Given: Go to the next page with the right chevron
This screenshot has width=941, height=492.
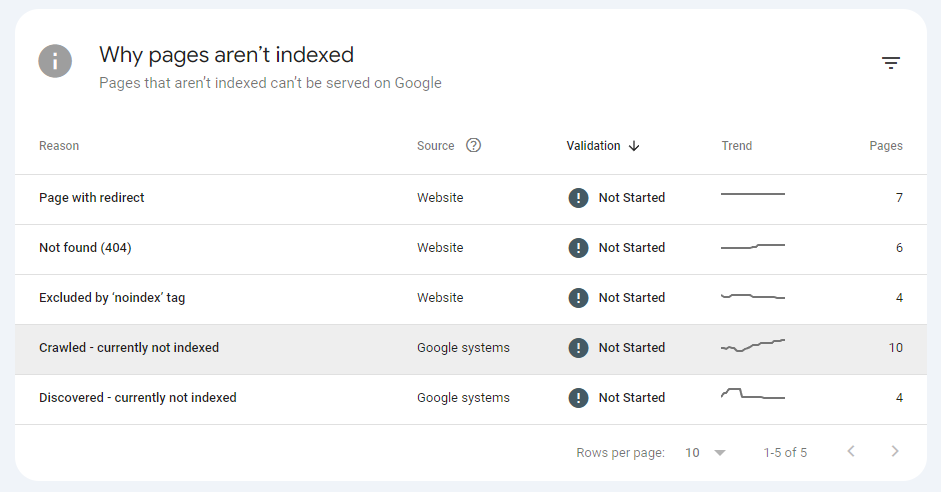Looking at the screenshot, I should tap(895, 451).
